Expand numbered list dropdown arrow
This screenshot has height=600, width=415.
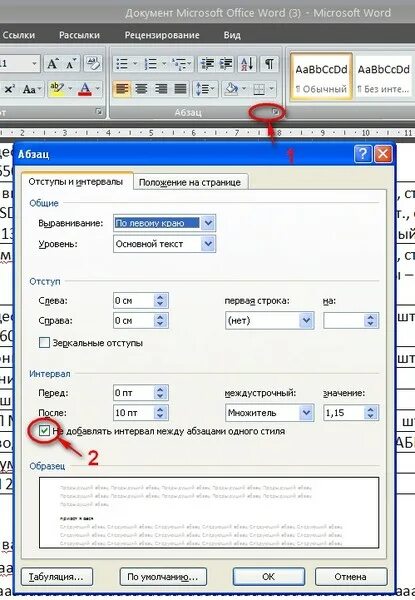coord(164,64)
